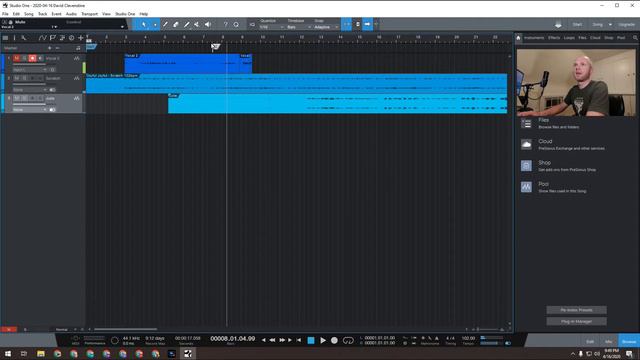This screenshot has height=360, width=640.
Task: Open the inspector 'i' icon
Action: point(14,38)
